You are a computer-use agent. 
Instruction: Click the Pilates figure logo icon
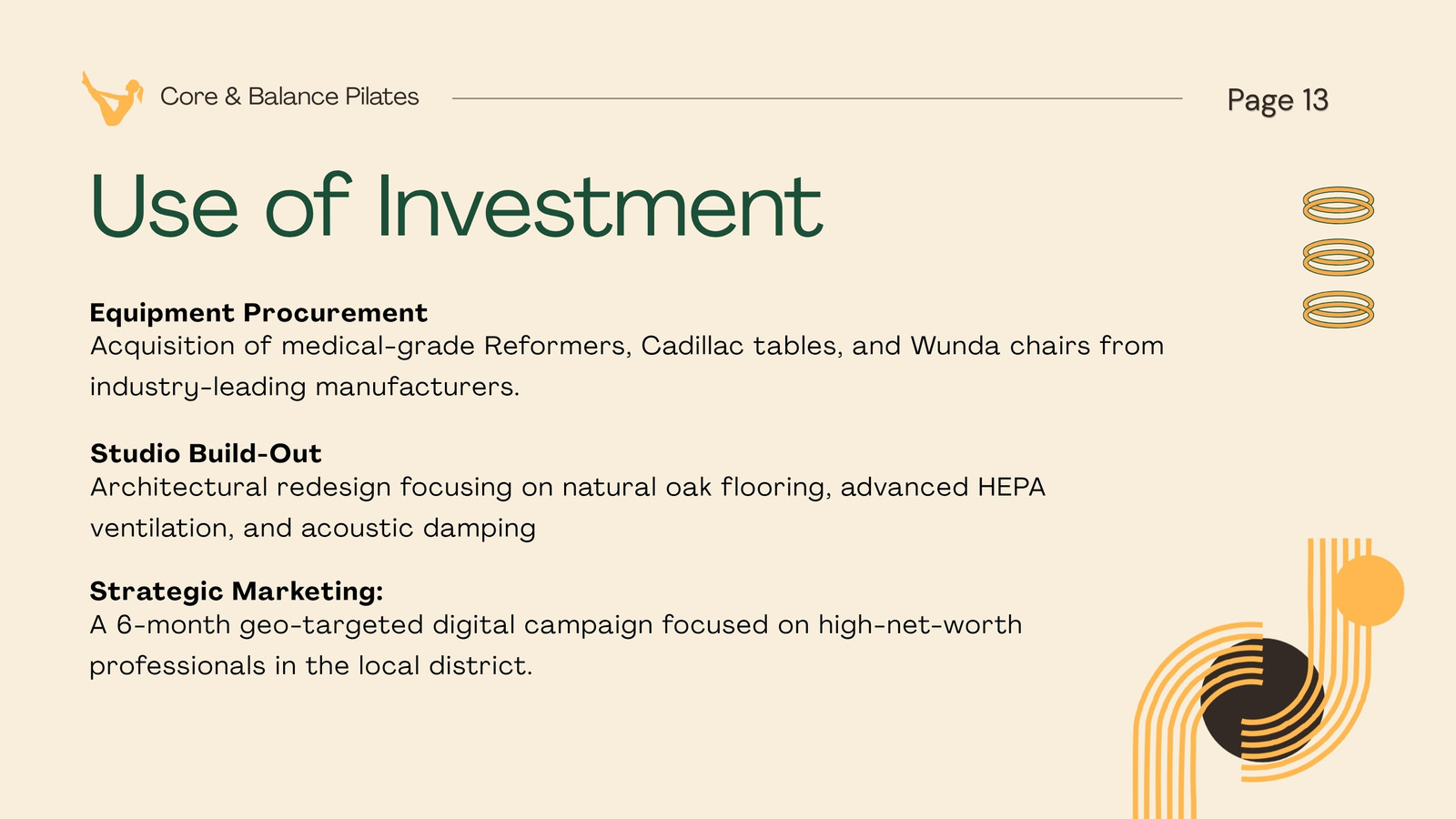pos(112,98)
